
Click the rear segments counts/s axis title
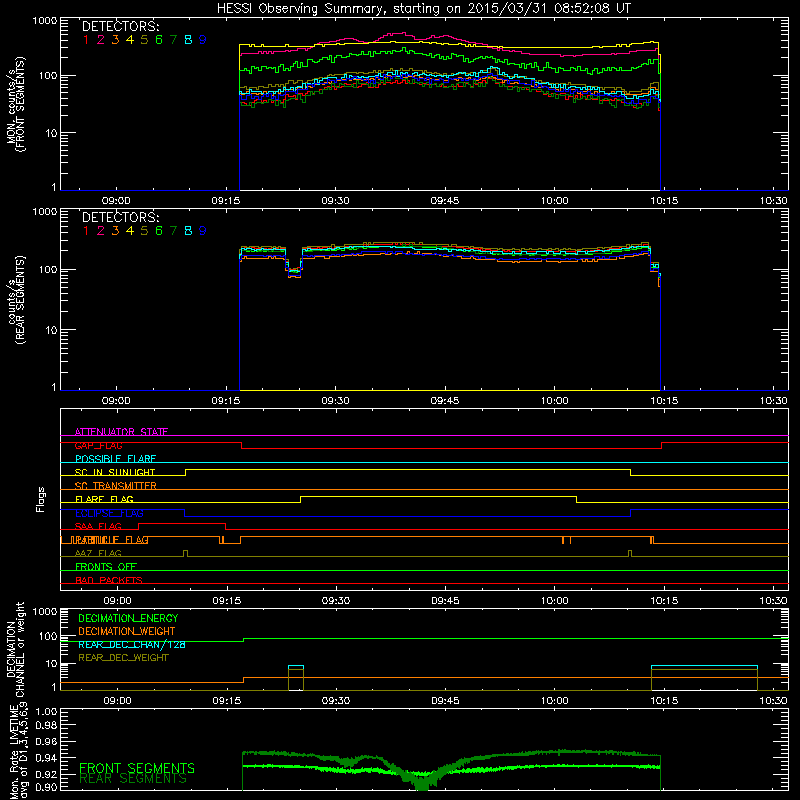click(16, 300)
